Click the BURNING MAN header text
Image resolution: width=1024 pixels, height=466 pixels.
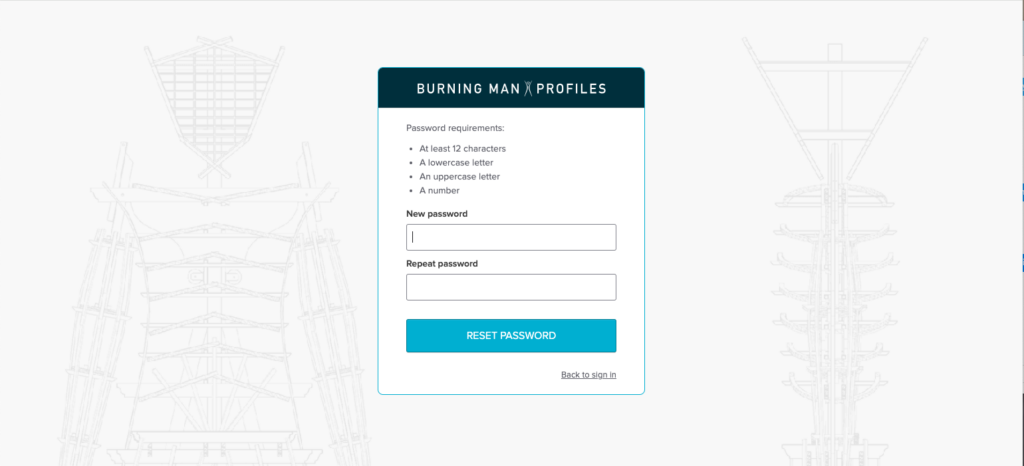click(469, 88)
